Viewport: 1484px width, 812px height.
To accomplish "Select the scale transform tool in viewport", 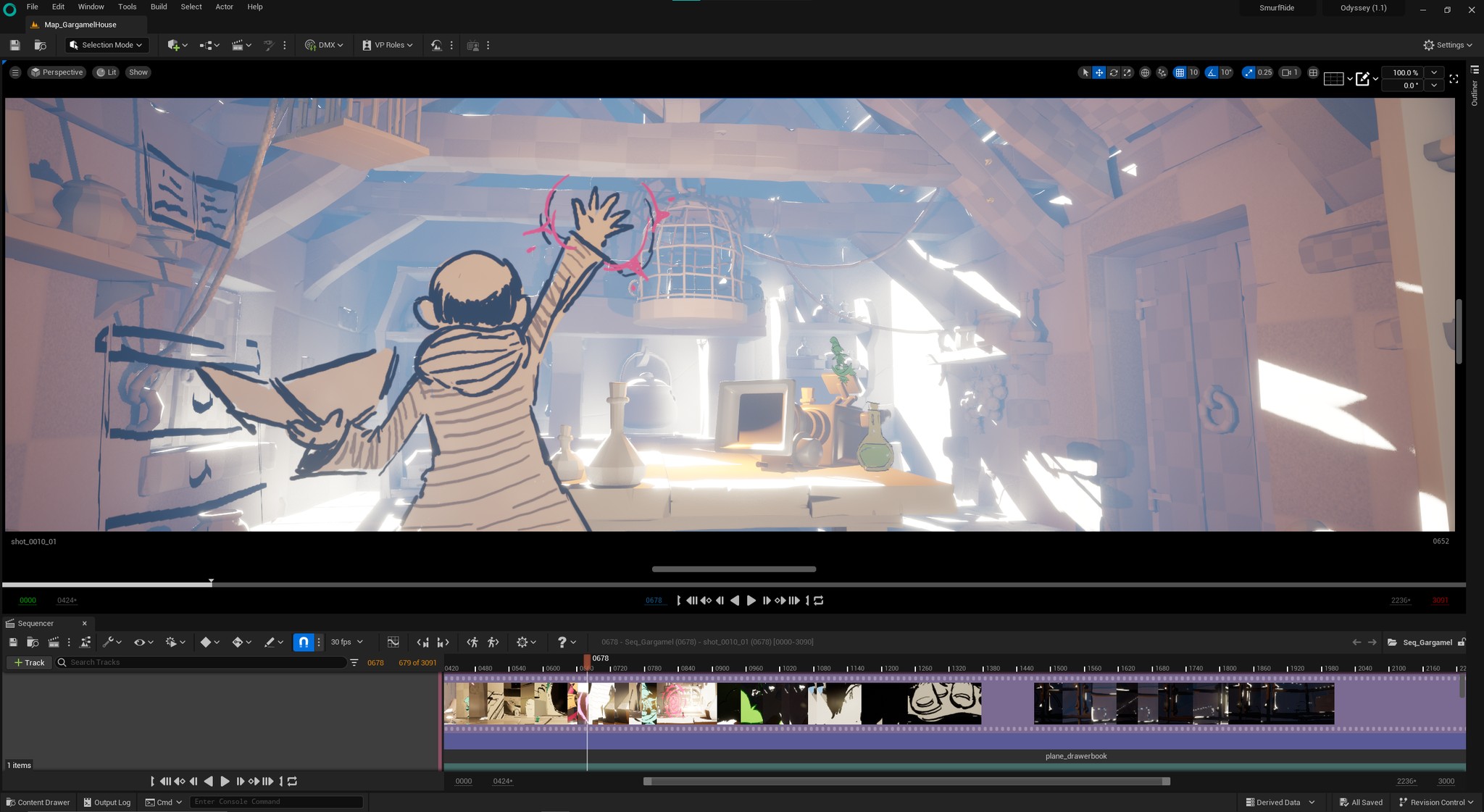I will pyautogui.click(x=1127, y=72).
